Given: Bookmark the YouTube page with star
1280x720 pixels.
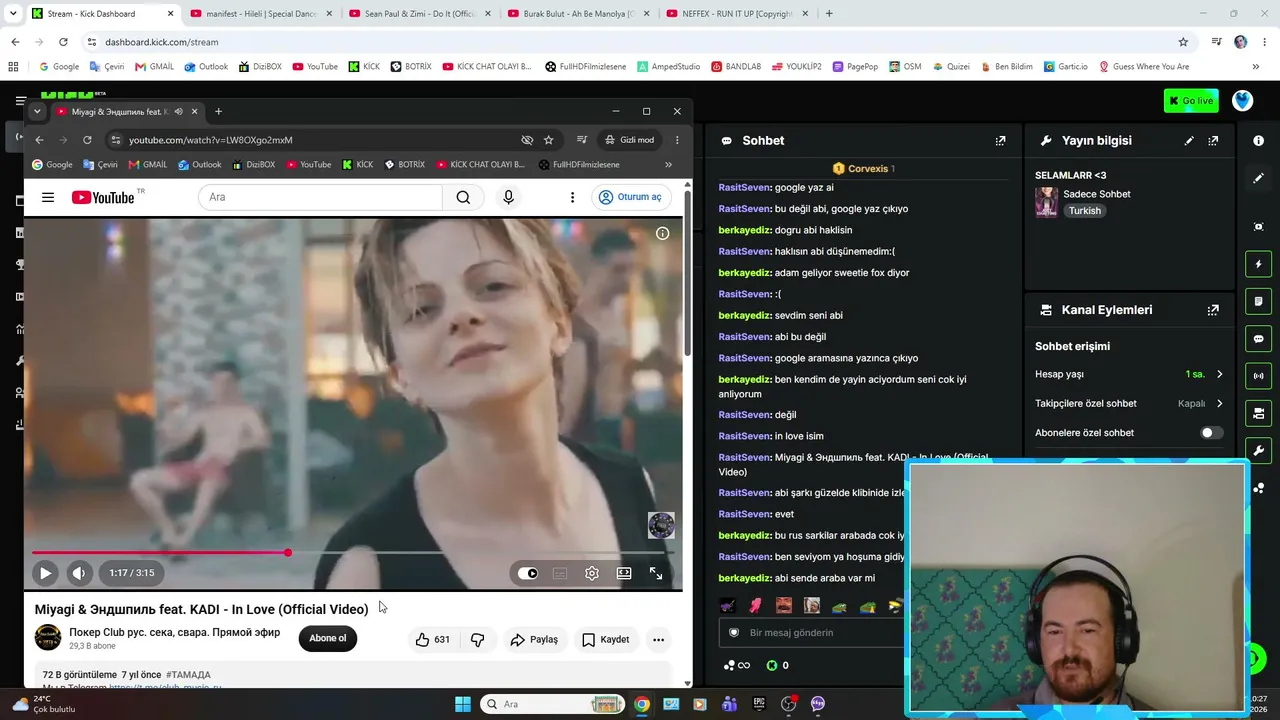Looking at the screenshot, I should point(548,140).
